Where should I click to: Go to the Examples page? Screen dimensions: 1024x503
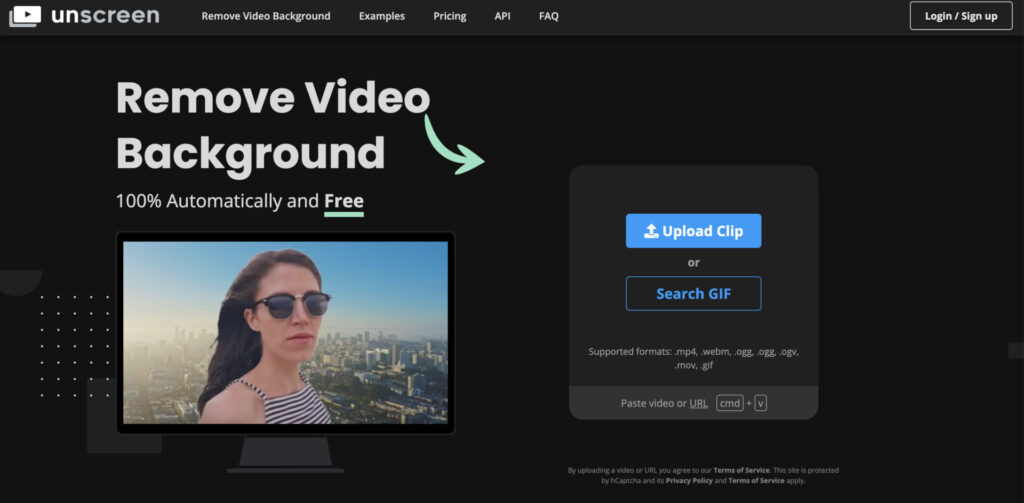coord(382,16)
